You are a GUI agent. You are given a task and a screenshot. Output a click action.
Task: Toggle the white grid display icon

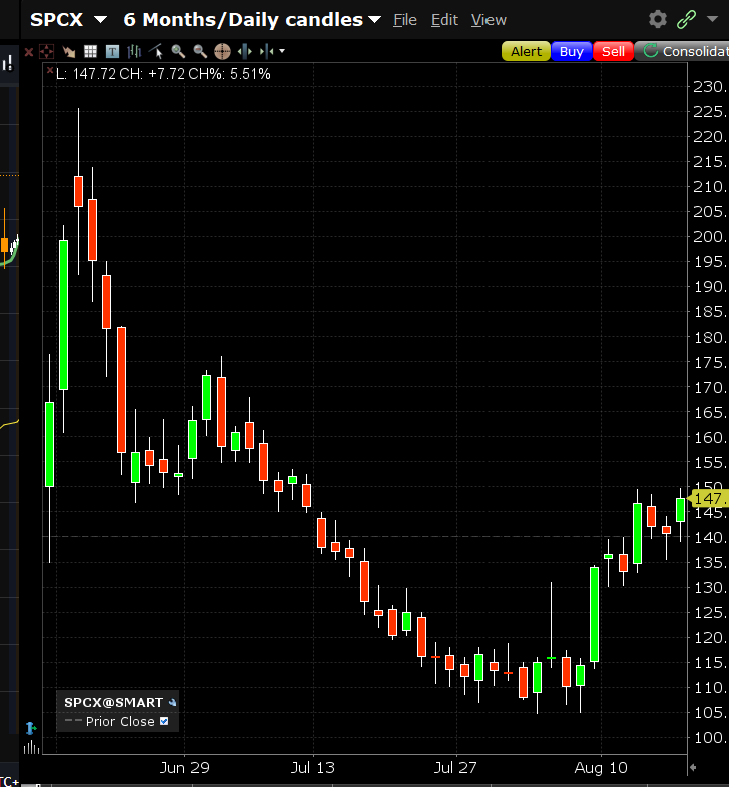tap(90, 51)
